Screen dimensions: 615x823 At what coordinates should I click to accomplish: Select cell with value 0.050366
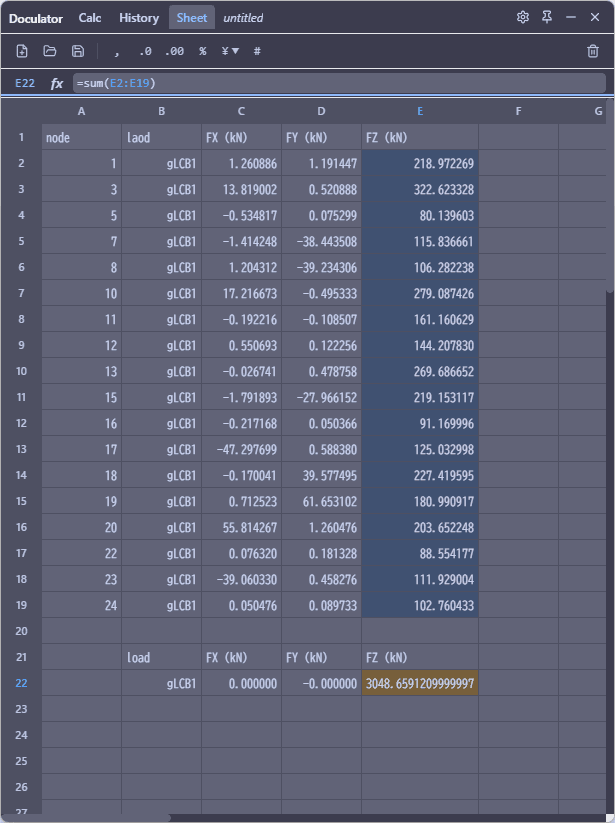coord(321,424)
